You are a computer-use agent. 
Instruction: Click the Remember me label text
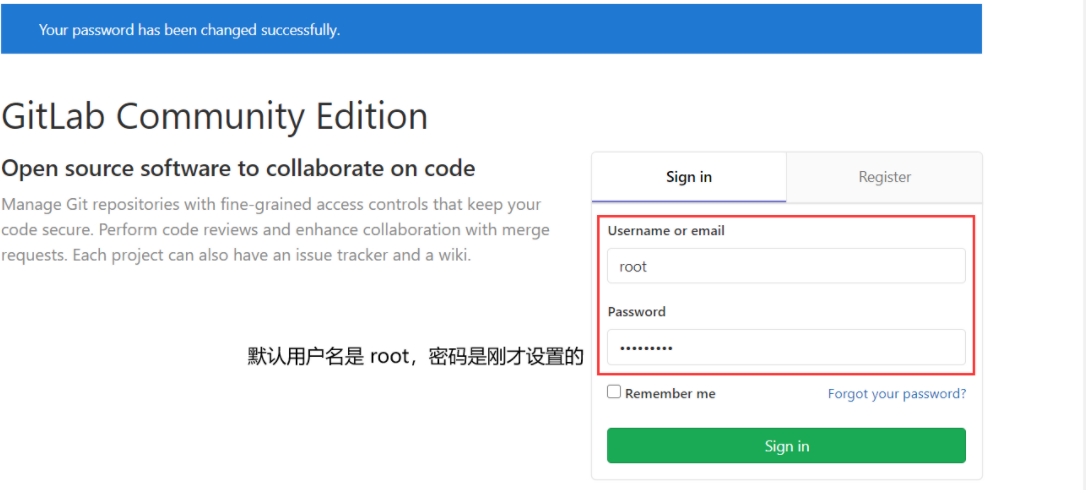670,393
